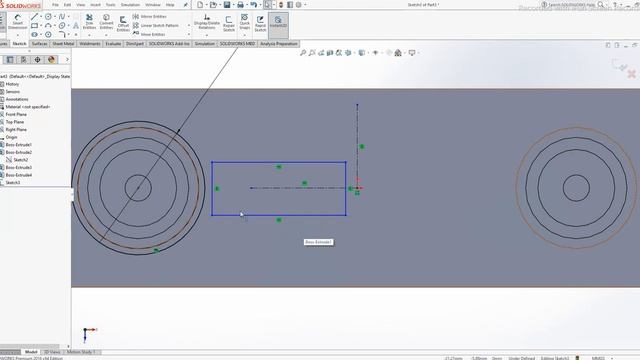Click Zoom to Fit in view toolbar
Image resolution: width=640 pixels, height=360 pixels.
[x=303, y=53]
